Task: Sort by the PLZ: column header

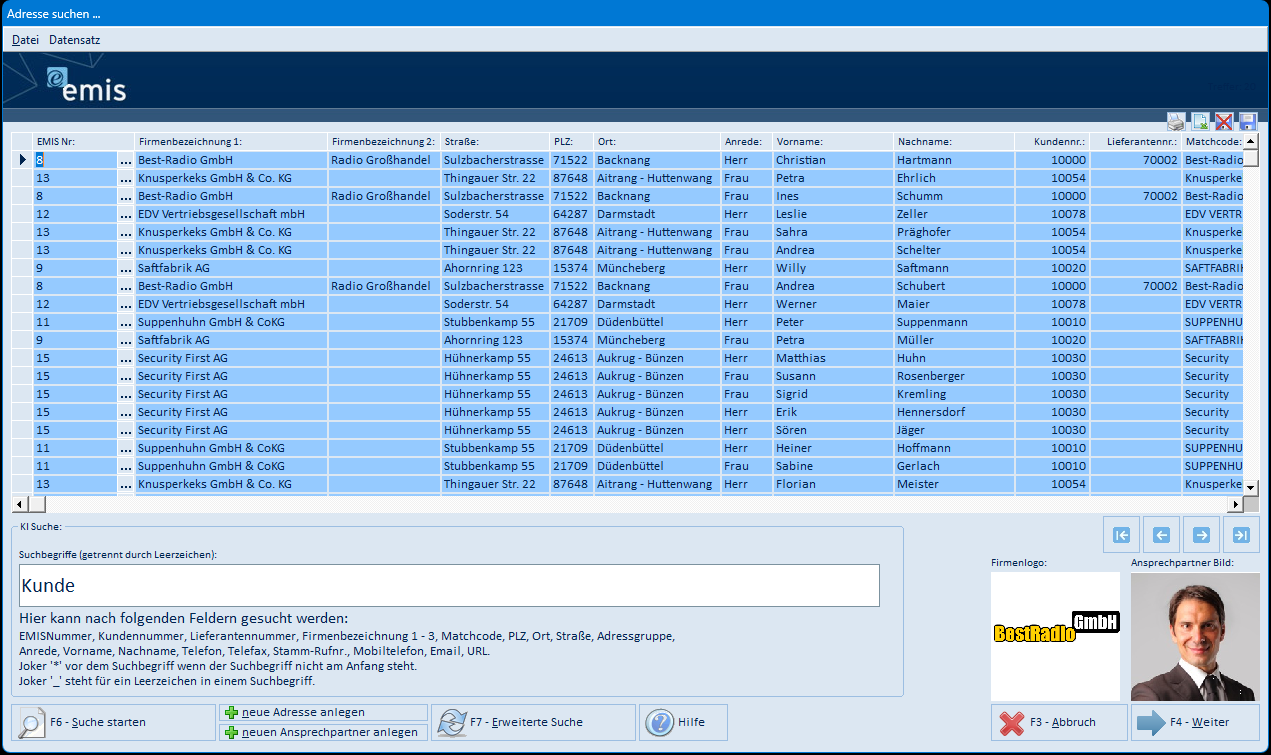Action: (x=572, y=142)
